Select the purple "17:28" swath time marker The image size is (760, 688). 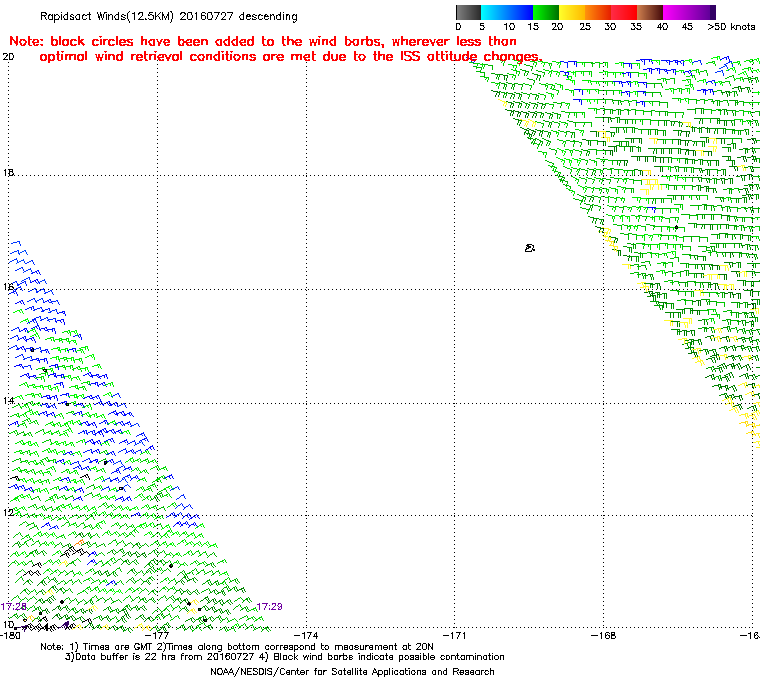tap(14, 607)
